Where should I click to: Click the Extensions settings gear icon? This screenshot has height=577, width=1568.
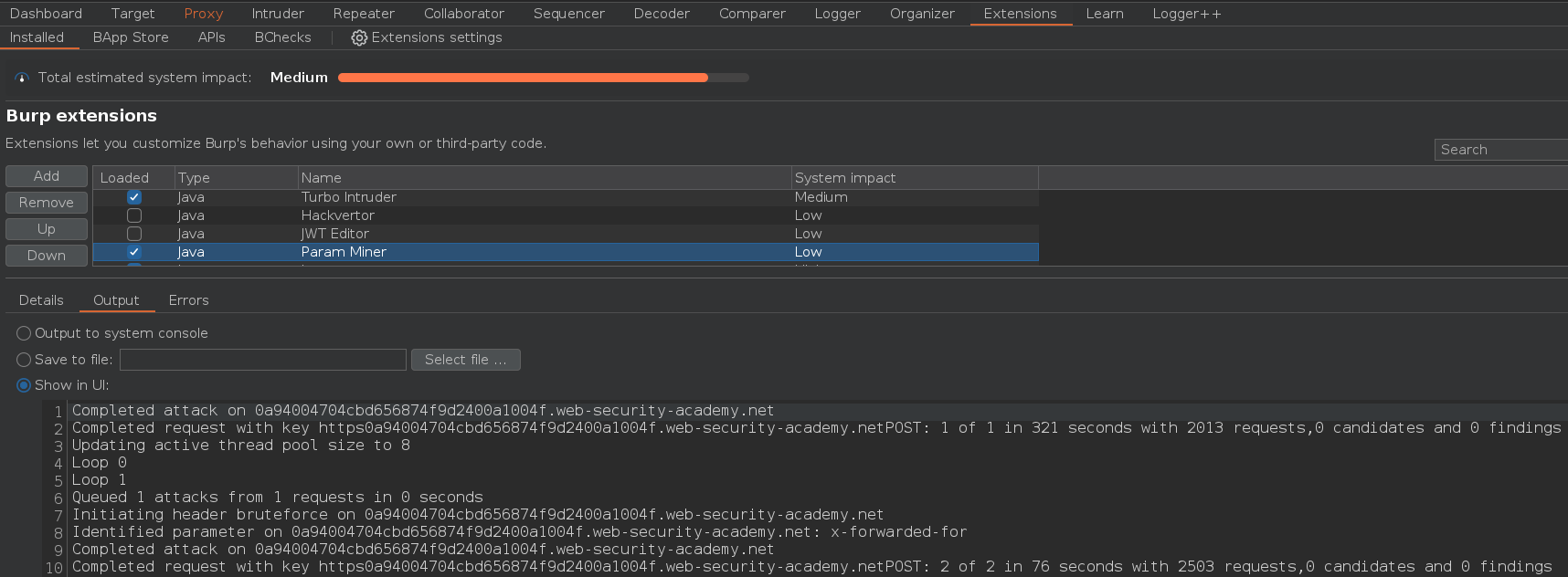[359, 37]
